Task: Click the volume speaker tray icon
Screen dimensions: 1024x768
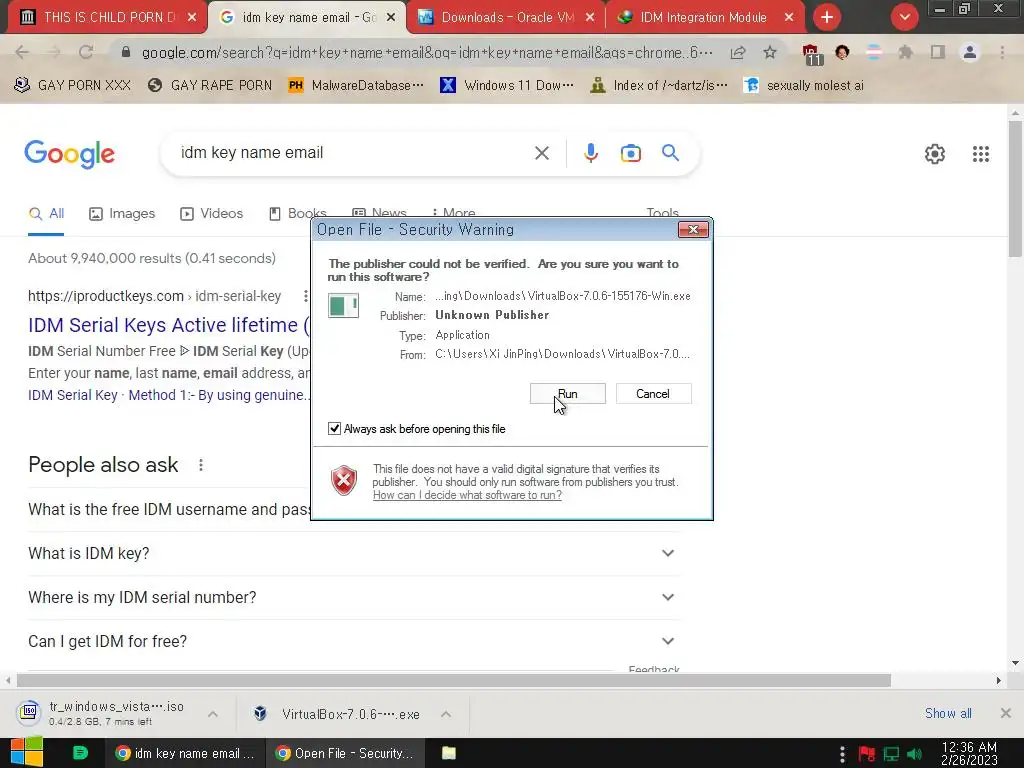Action: (x=914, y=754)
